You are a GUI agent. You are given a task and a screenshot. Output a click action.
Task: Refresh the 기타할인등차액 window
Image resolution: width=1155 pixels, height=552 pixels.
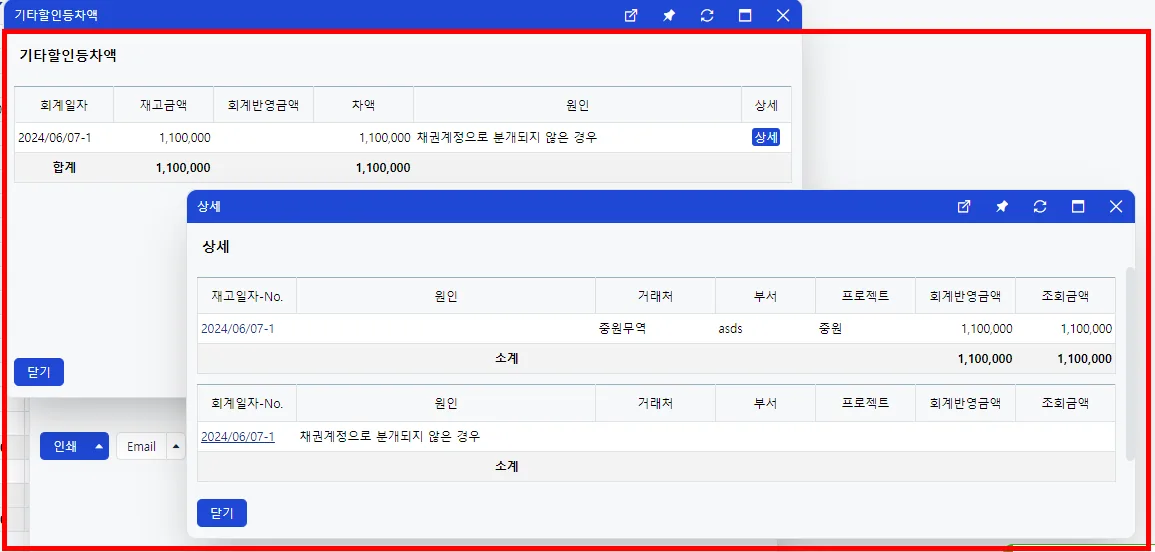(x=707, y=15)
